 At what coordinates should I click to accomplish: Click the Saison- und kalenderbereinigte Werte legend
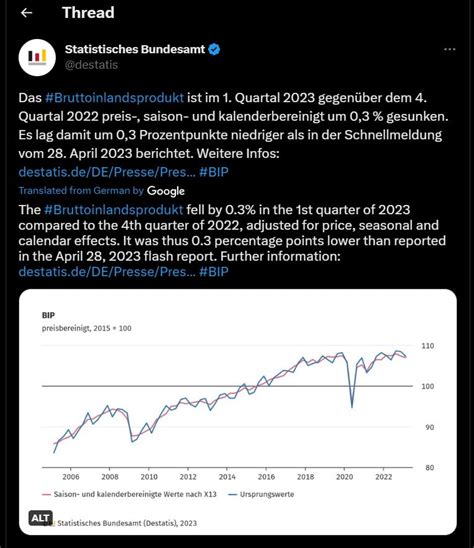click(129, 495)
